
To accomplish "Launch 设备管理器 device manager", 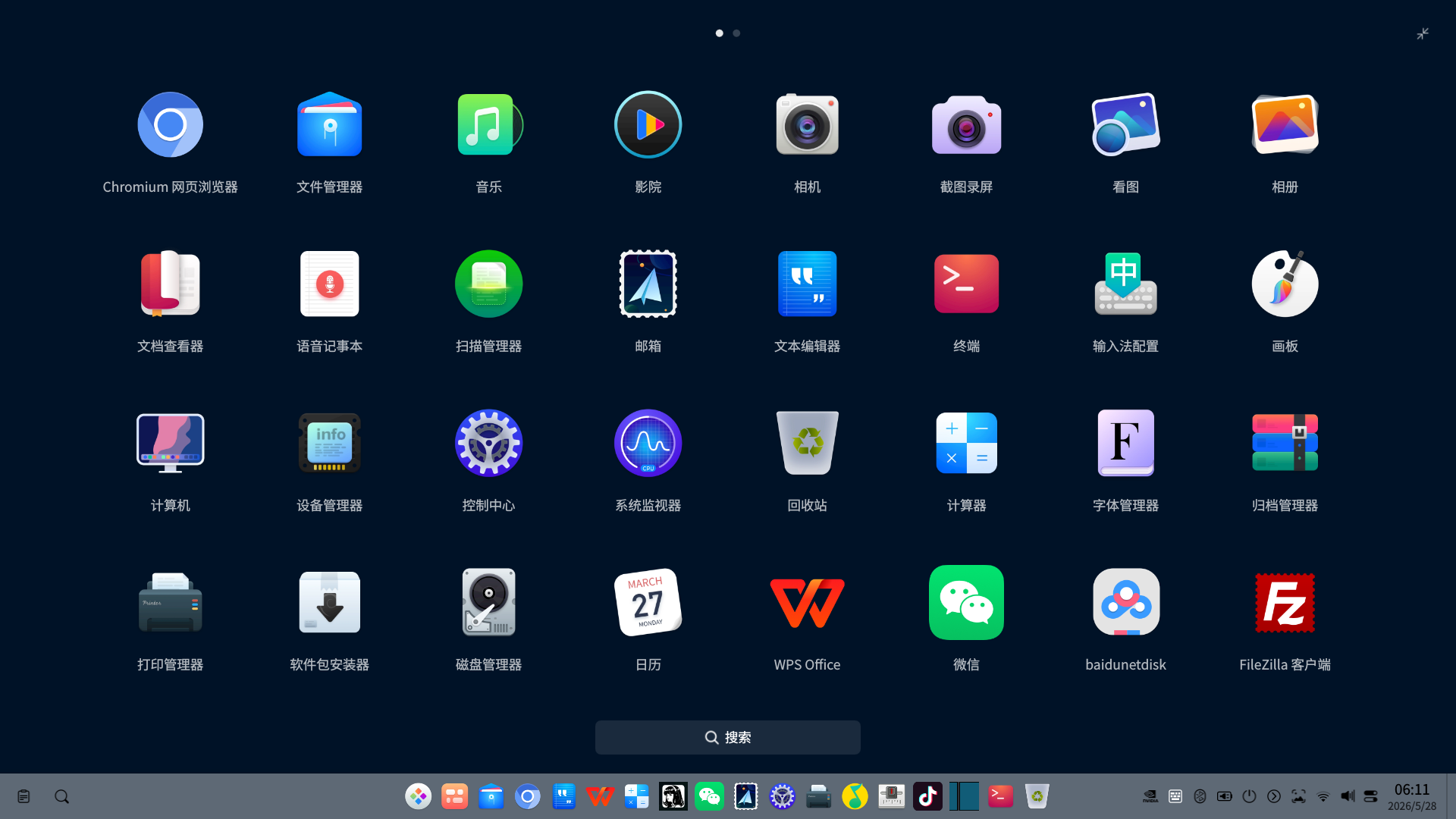I will (x=329, y=444).
